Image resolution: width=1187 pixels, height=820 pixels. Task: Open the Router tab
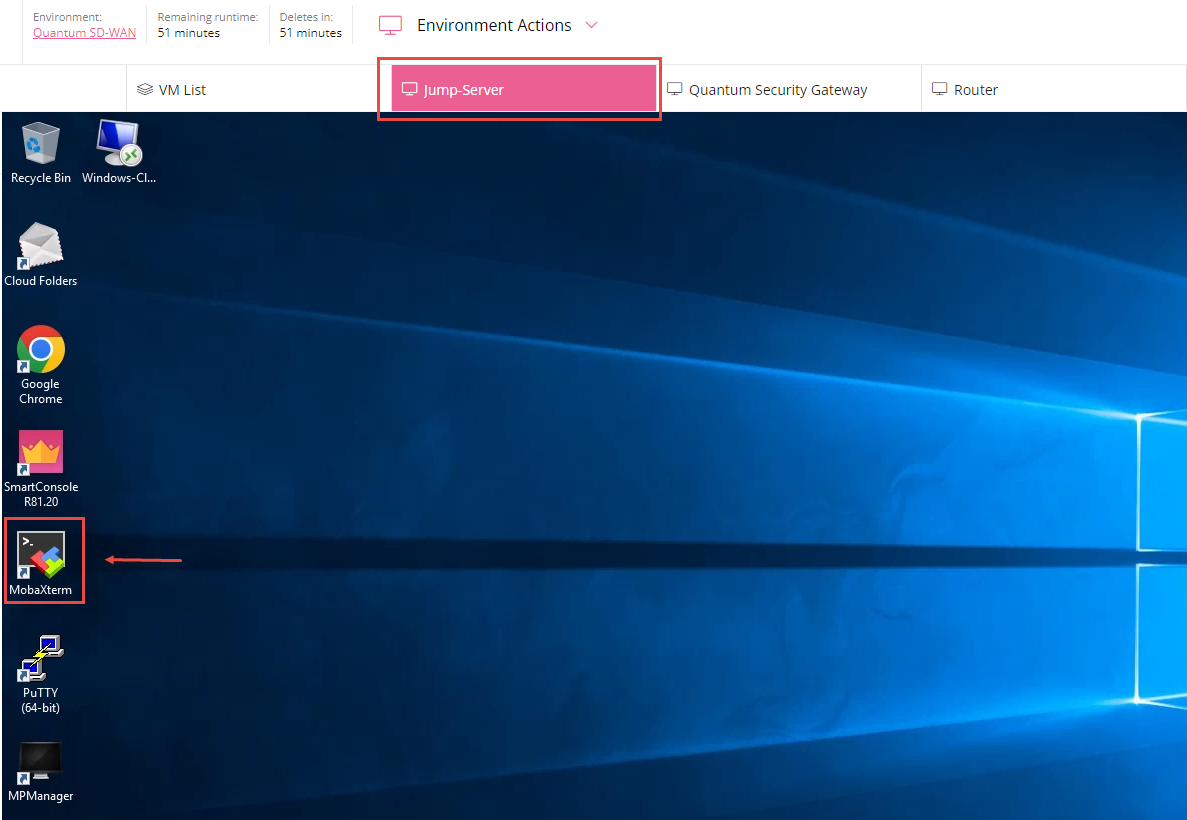click(x=1054, y=89)
